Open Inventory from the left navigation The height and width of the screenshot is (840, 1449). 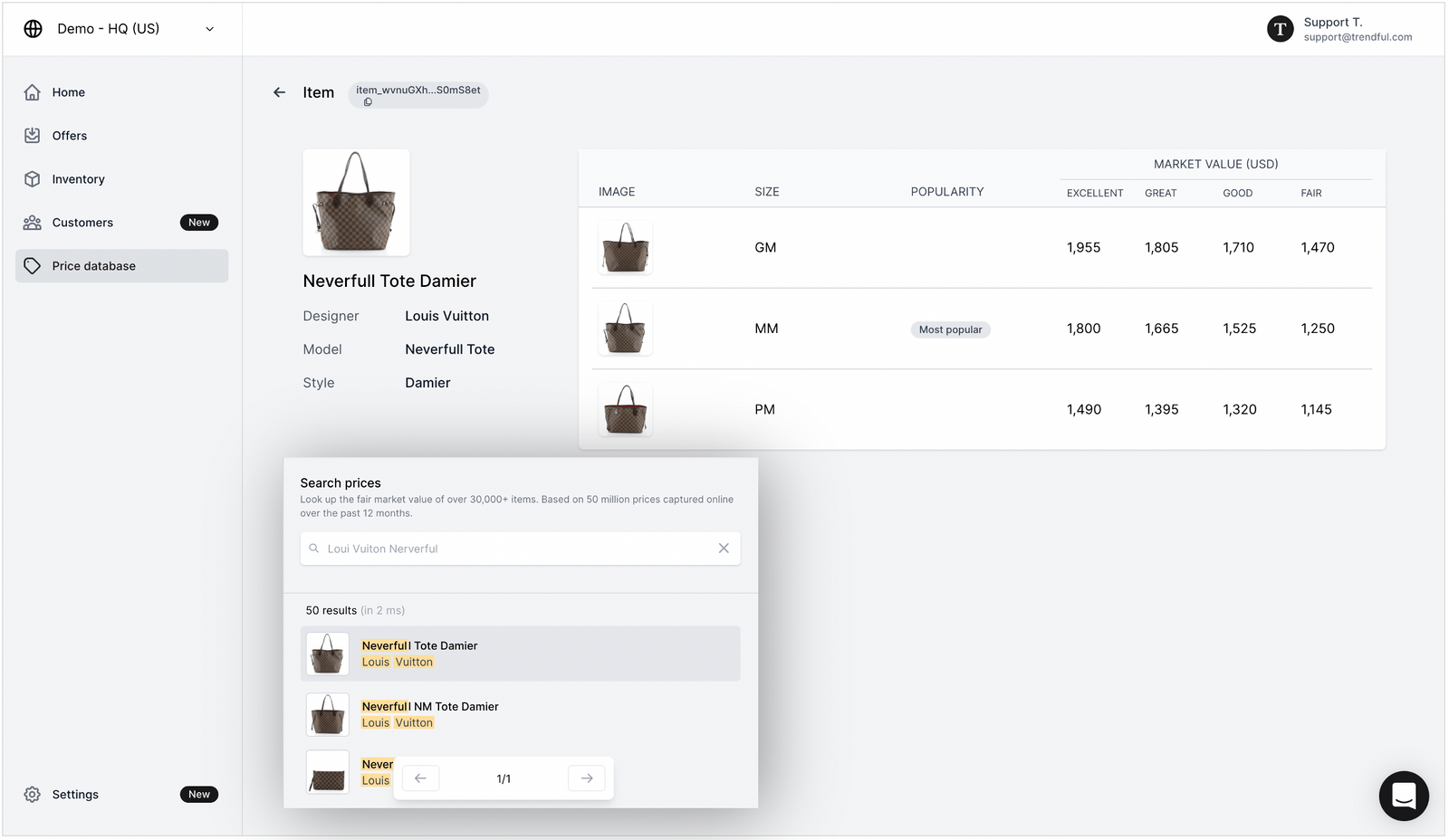(x=33, y=178)
